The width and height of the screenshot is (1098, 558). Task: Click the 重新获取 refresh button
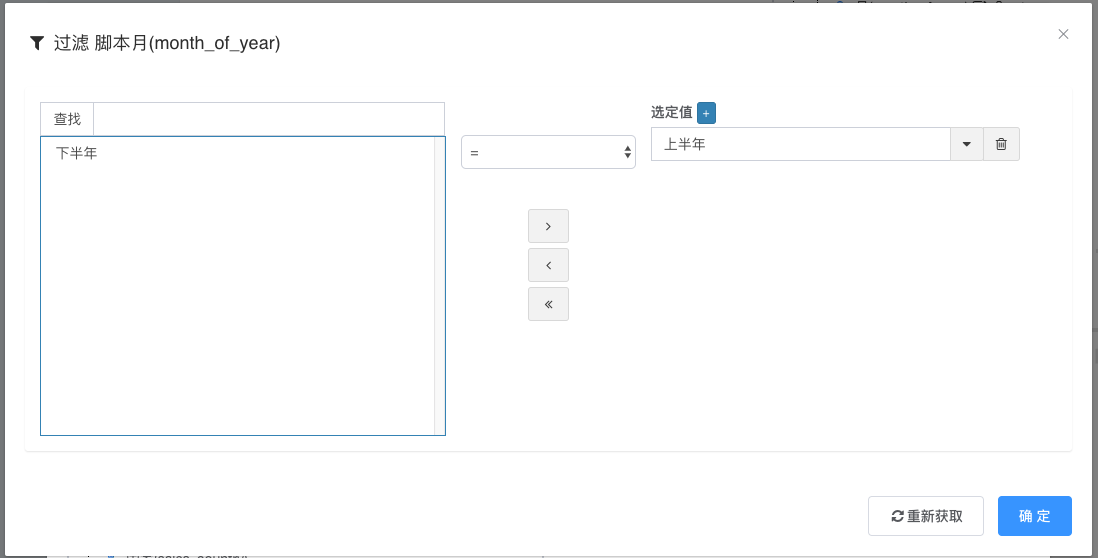coord(926,516)
